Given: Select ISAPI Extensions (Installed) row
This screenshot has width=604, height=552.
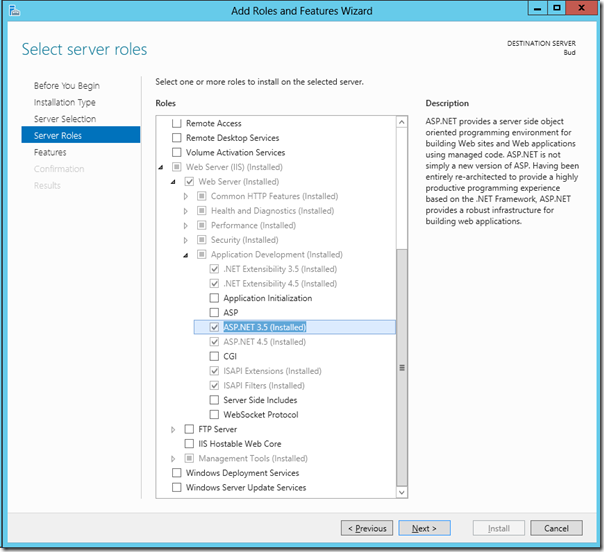Looking at the screenshot, I should [x=272, y=371].
